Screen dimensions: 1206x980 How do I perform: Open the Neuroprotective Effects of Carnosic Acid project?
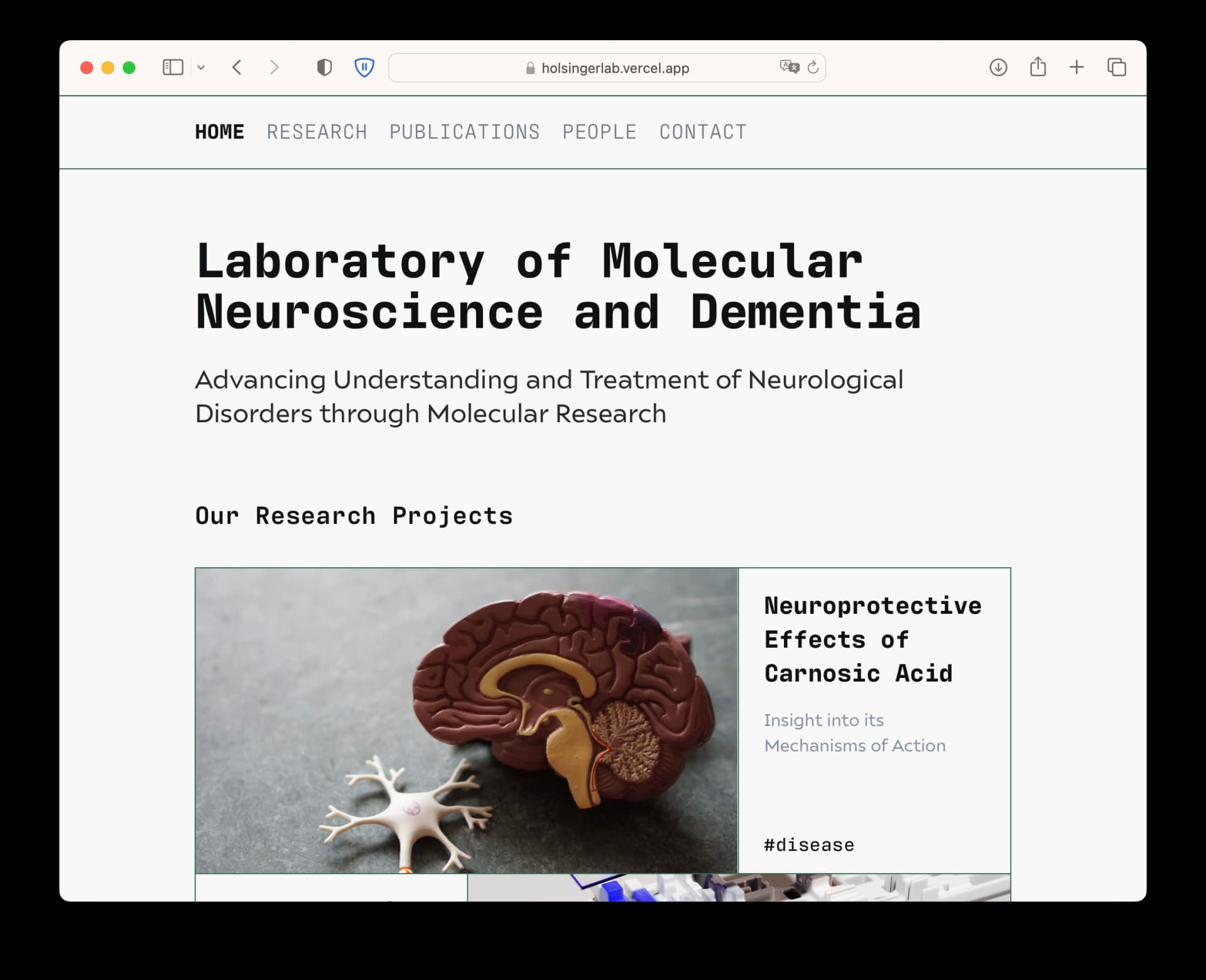pos(872,640)
